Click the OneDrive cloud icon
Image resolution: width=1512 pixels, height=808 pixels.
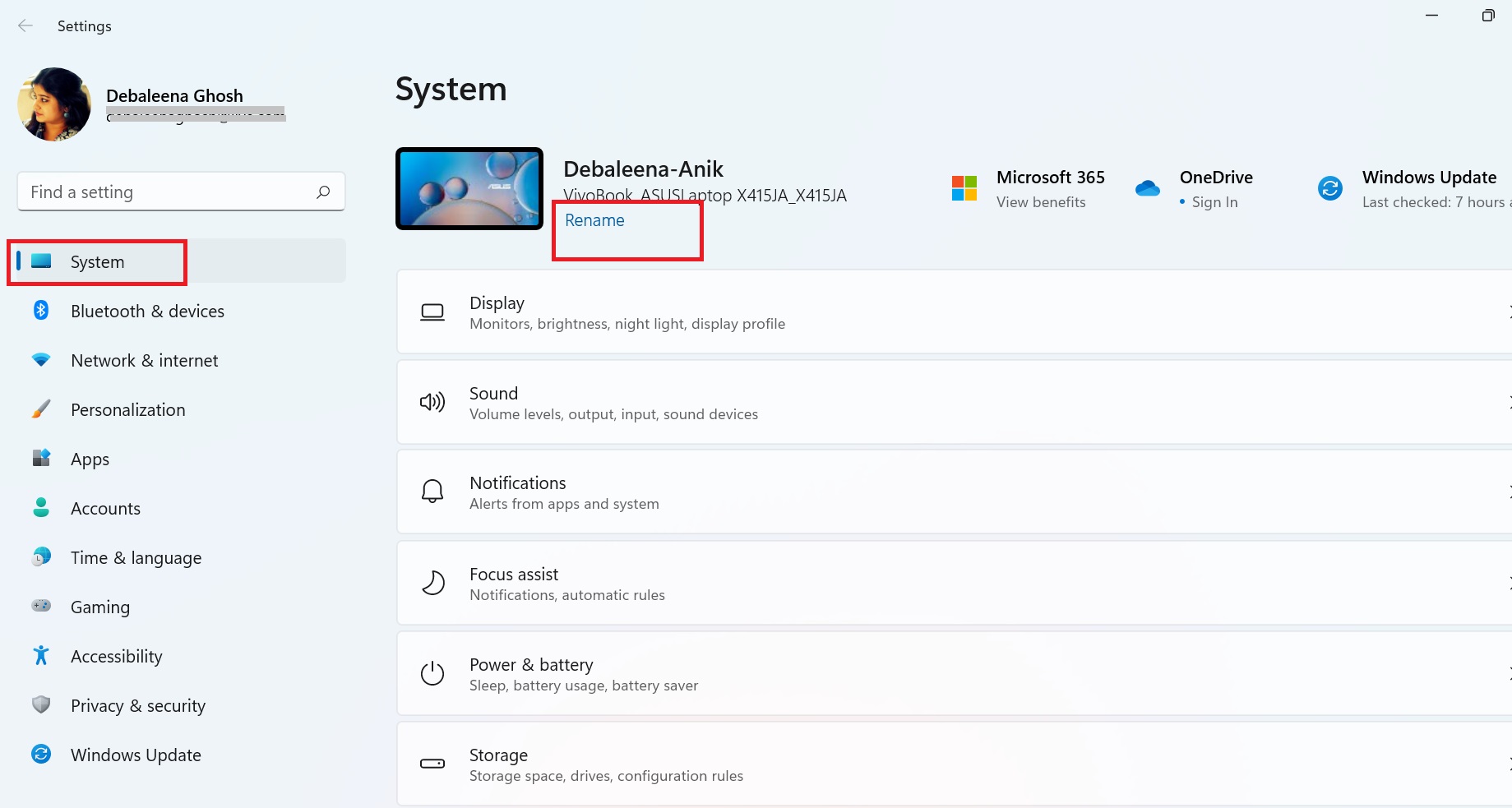pos(1148,188)
